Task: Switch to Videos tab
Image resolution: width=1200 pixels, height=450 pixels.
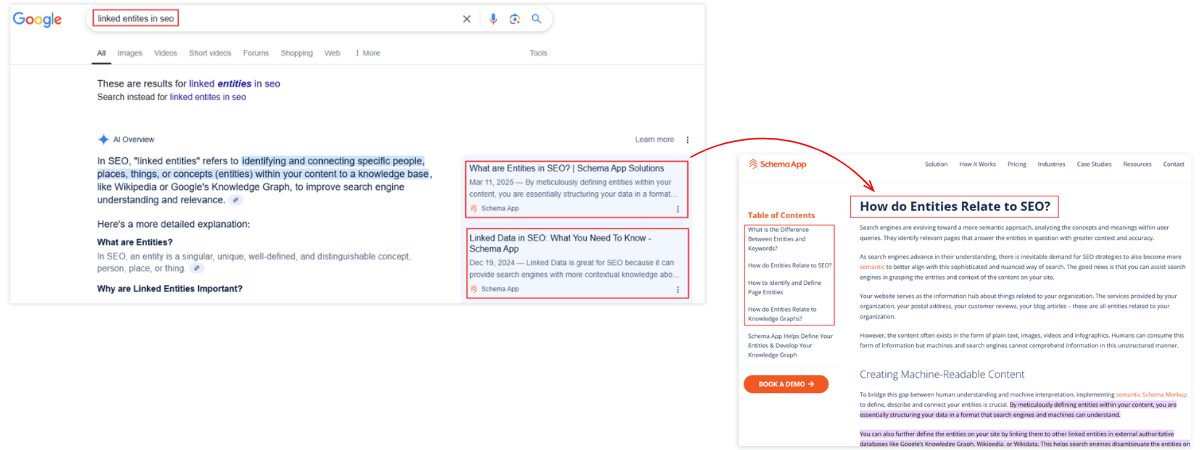Action: [x=166, y=53]
